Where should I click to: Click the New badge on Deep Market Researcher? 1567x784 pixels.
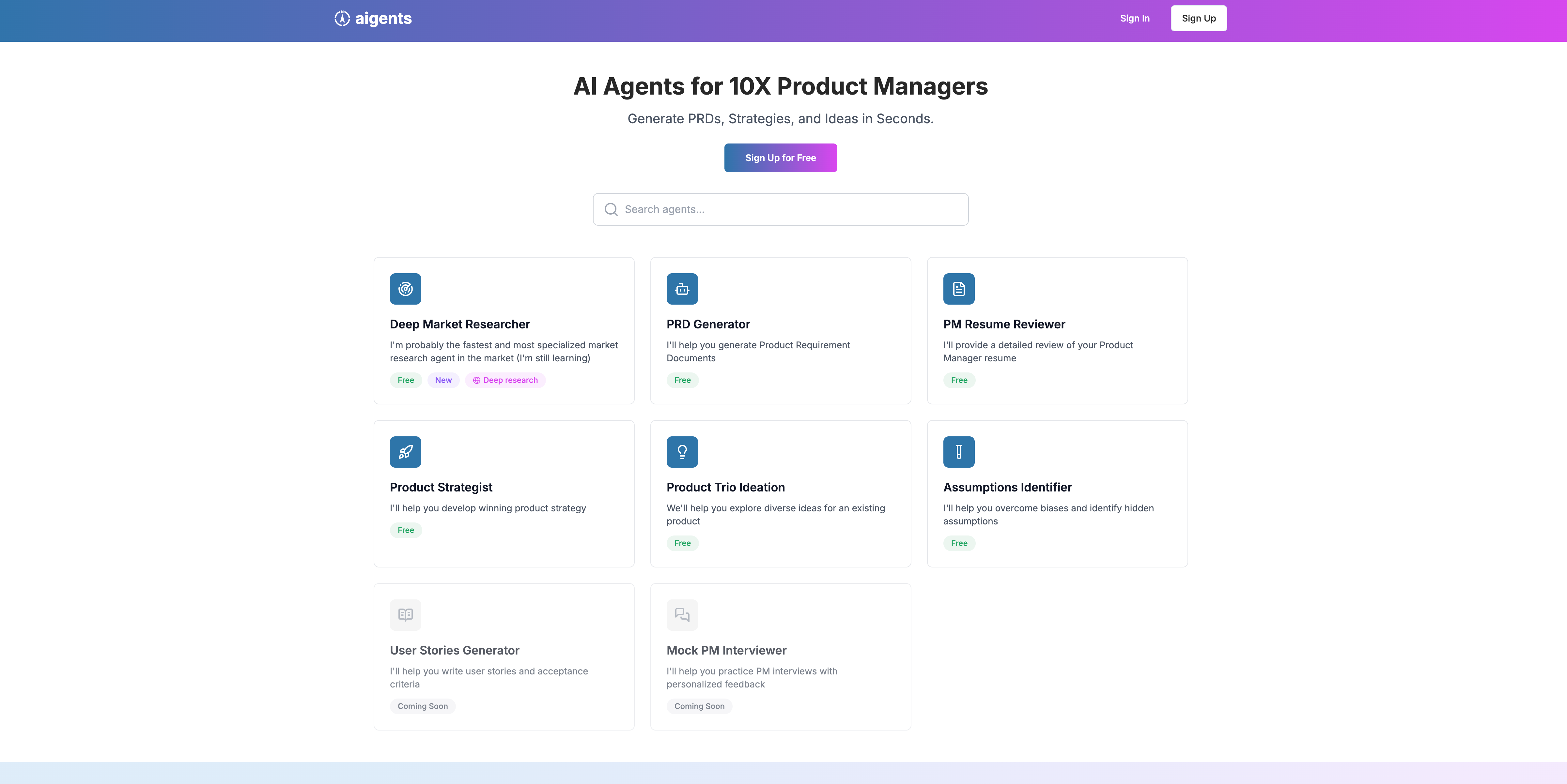point(443,380)
